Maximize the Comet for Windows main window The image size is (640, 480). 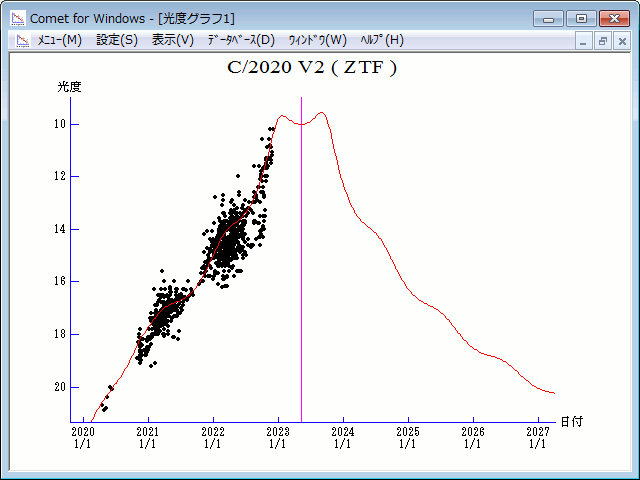coord(580,18)
